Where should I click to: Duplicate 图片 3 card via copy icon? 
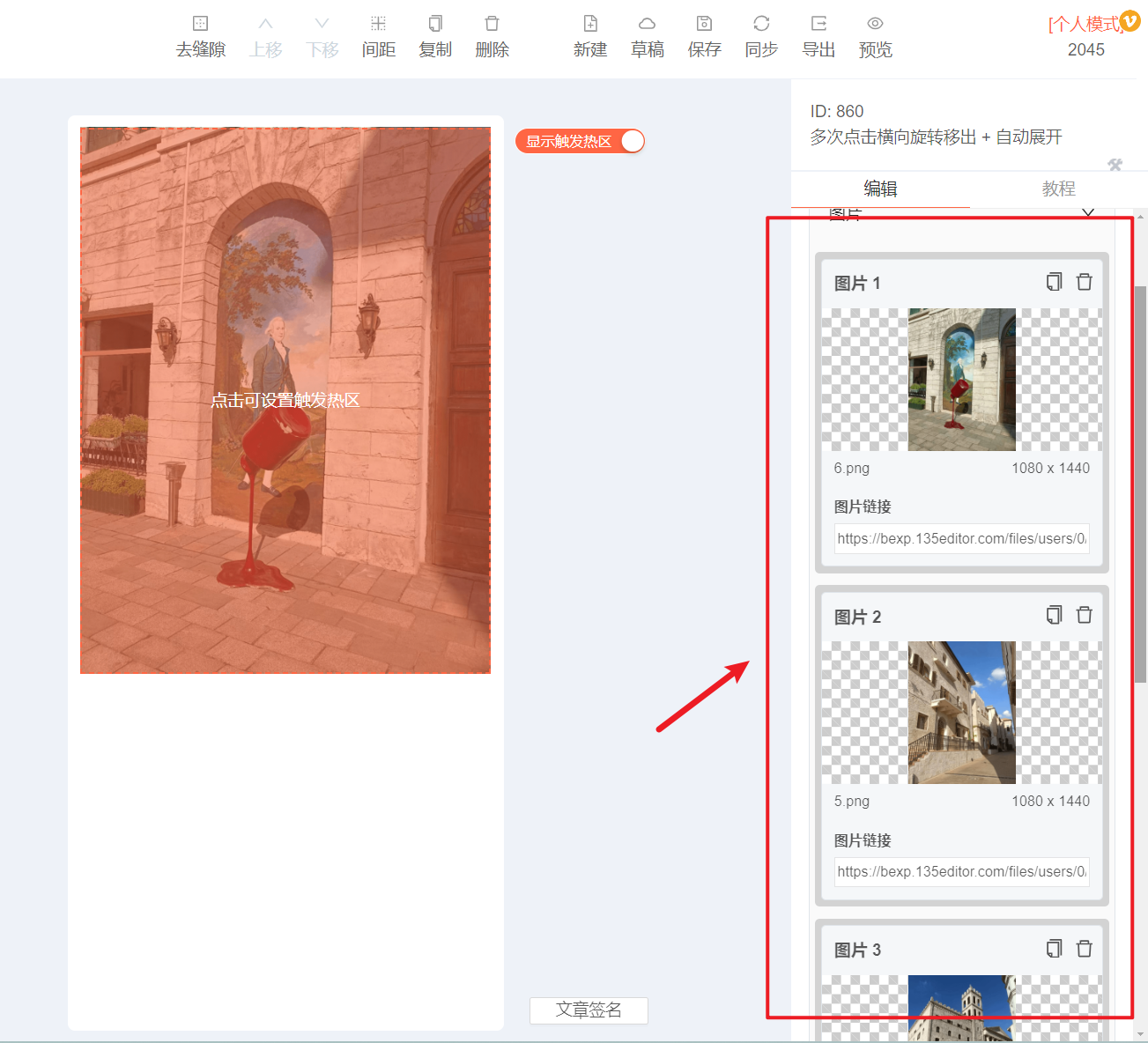(1054, 949)
